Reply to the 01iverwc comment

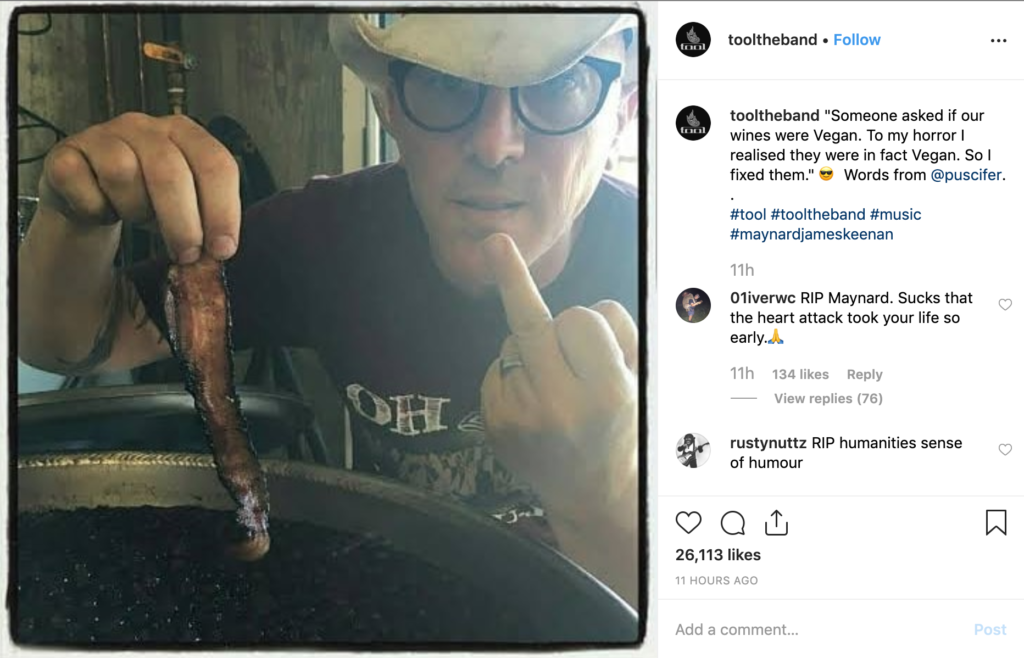pos(865,374)
